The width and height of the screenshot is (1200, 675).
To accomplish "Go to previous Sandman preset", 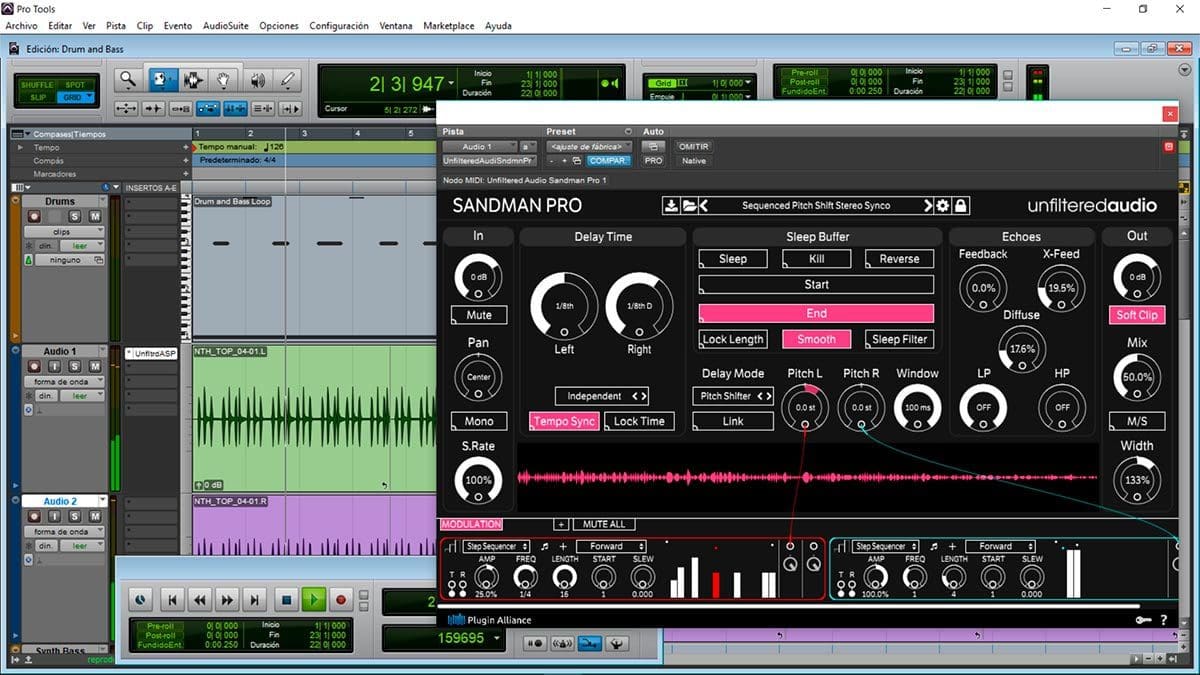I will pos(703,206).
